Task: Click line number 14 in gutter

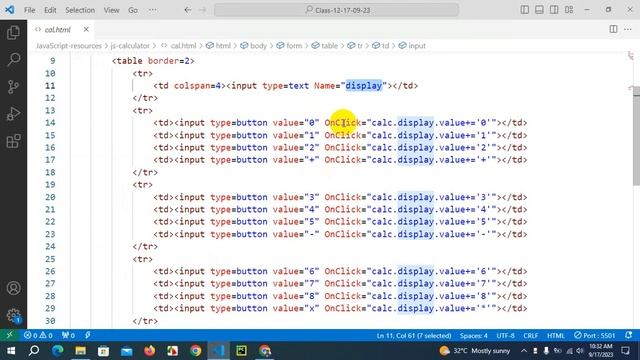Action: tap(50, 123)
